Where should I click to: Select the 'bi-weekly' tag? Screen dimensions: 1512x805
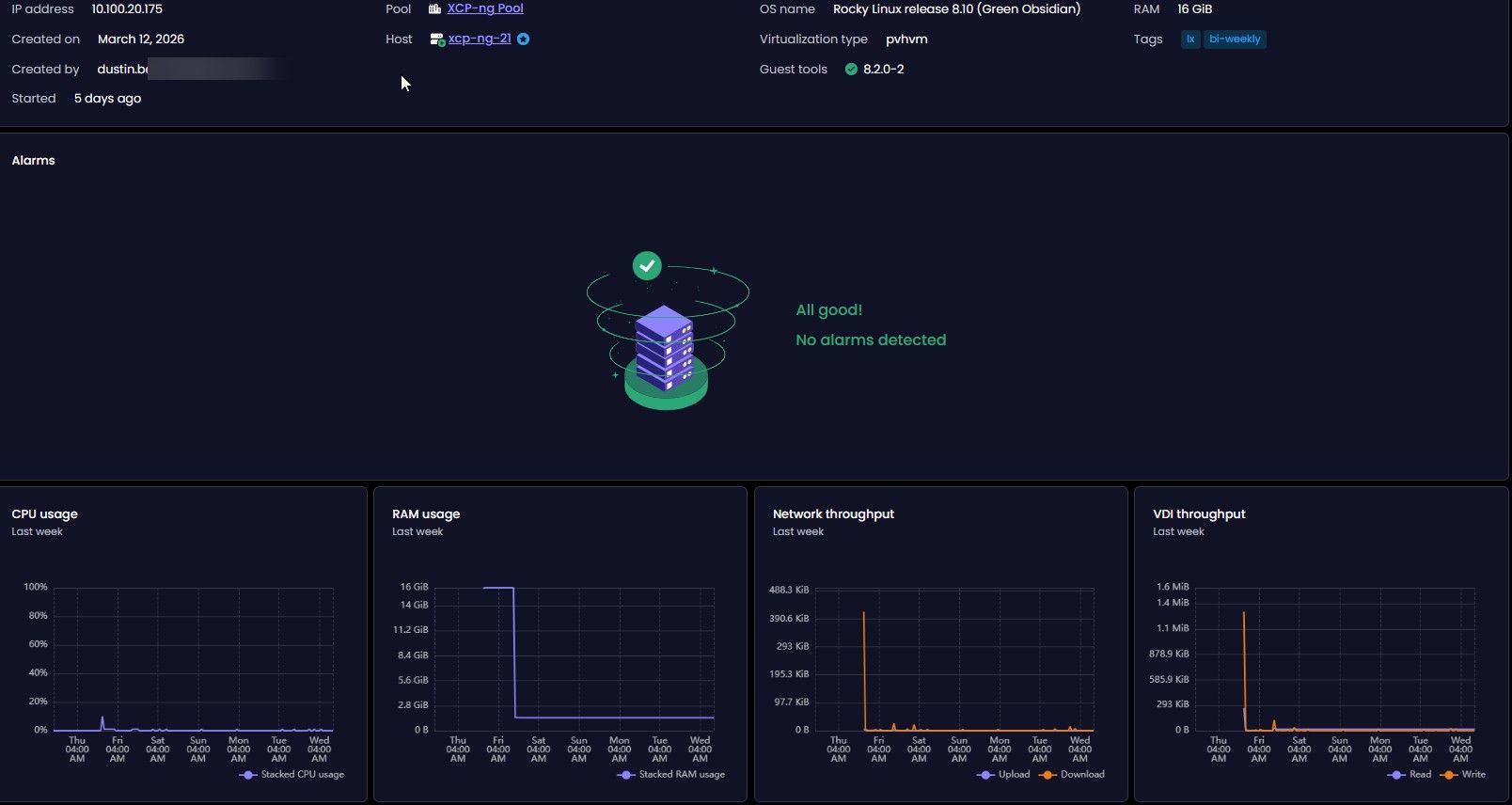1235,39
